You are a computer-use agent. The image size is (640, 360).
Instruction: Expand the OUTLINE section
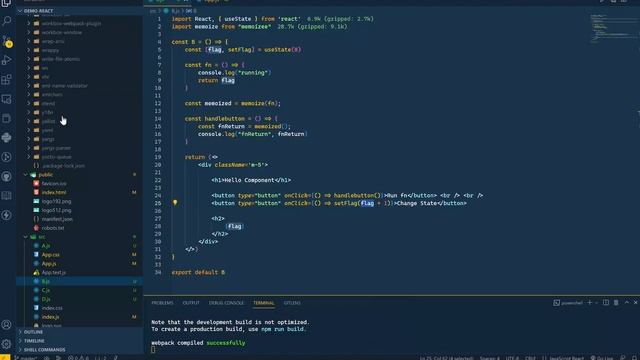[x=80, y=332]
